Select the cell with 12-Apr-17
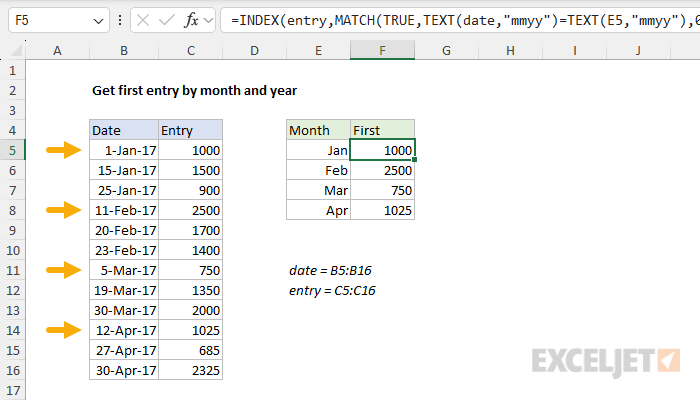 [x=124, y=330]
